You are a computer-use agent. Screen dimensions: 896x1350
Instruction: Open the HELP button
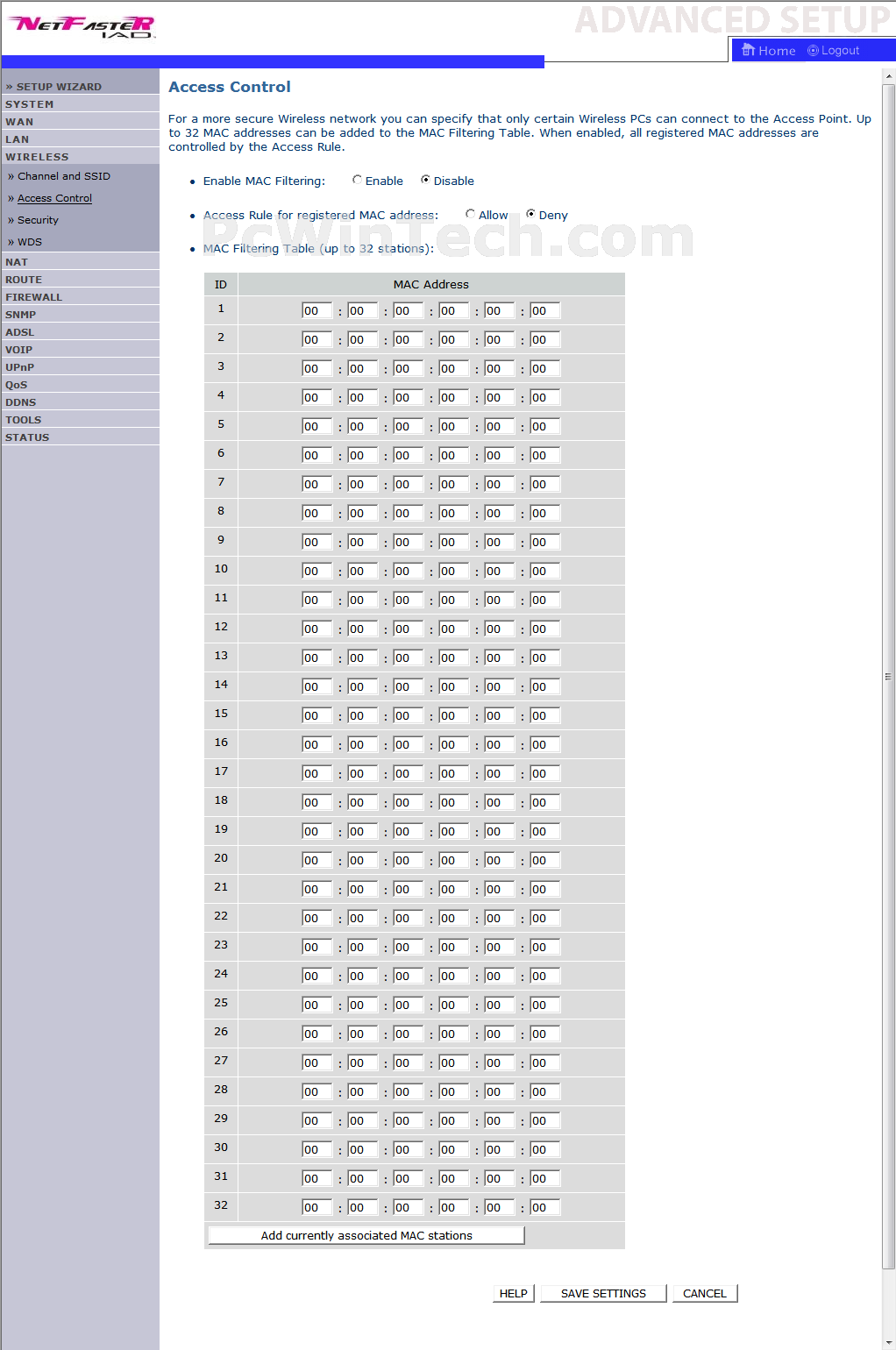tap(513, 1293)
